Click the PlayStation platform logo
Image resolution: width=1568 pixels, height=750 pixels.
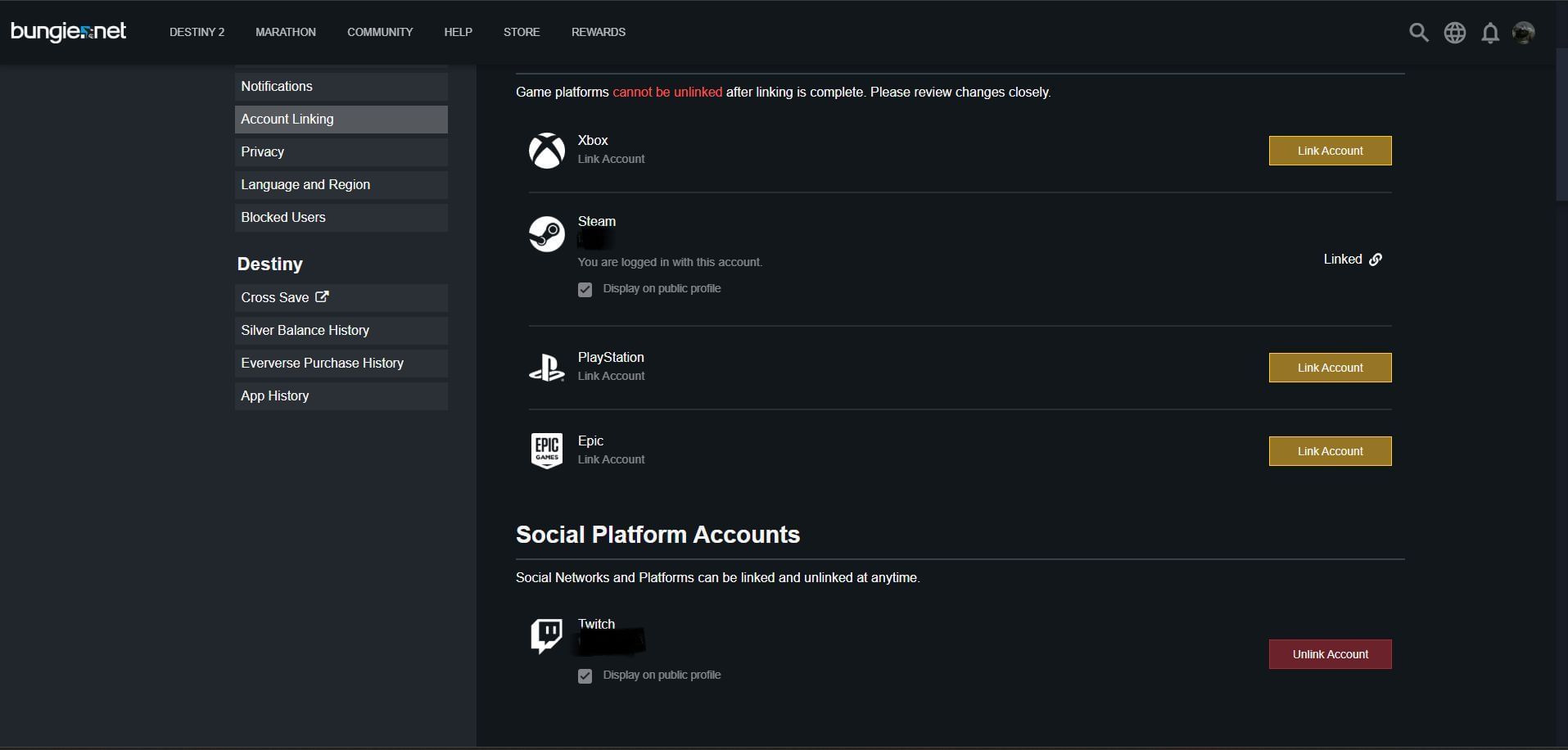[547, 368]
